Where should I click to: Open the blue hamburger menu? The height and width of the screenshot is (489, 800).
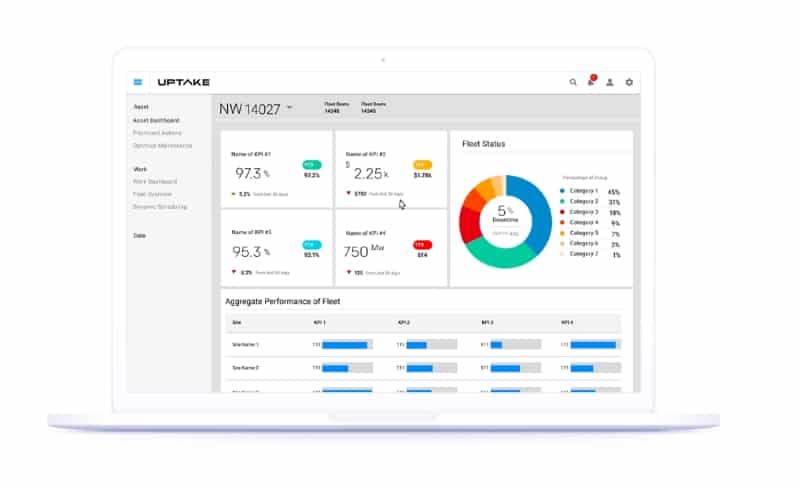pyautogui.click(x=138, y=82)
